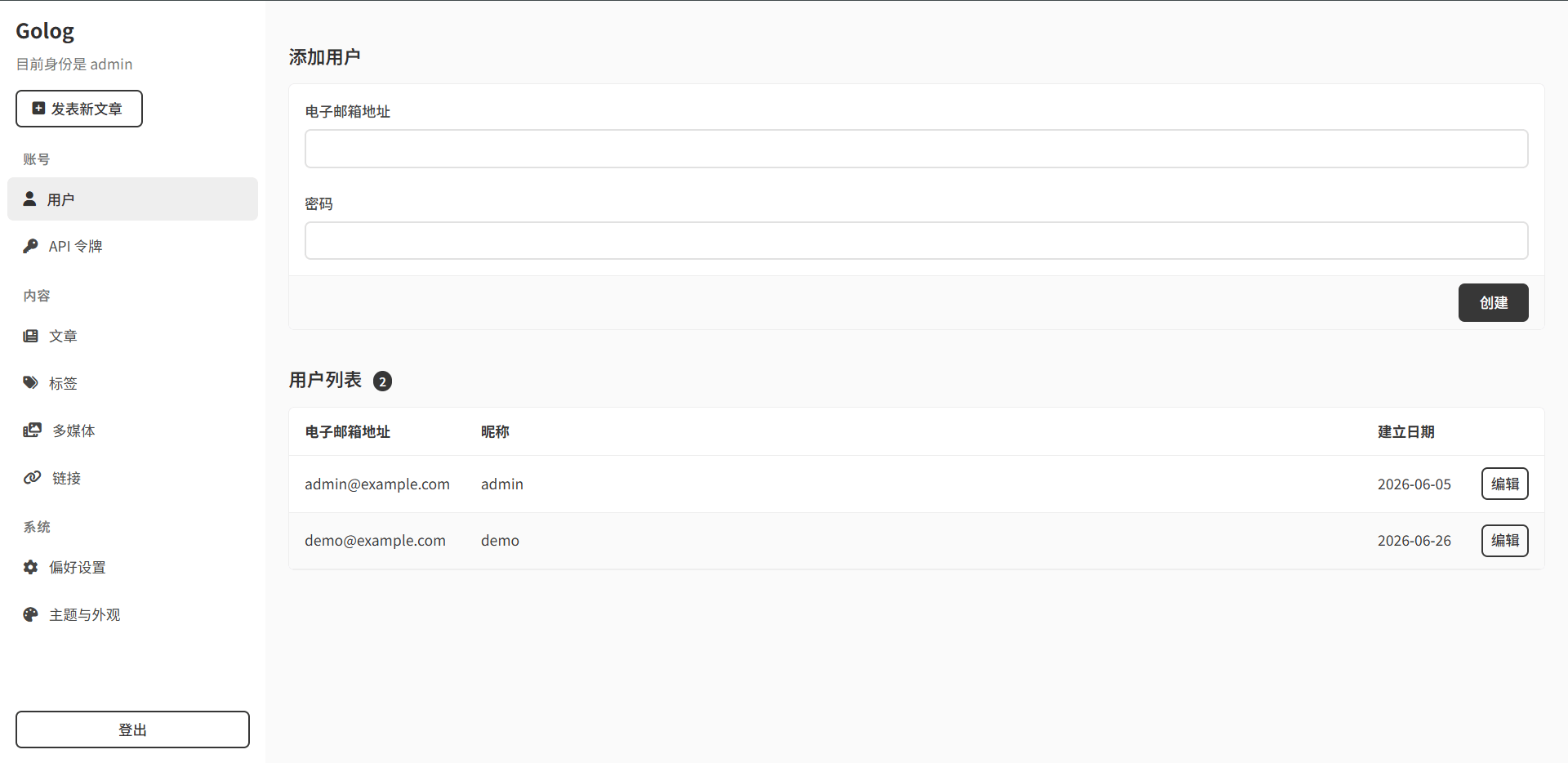Click the Golog site title
Viewport: 1568px width, 763px height.
(45, 31)
